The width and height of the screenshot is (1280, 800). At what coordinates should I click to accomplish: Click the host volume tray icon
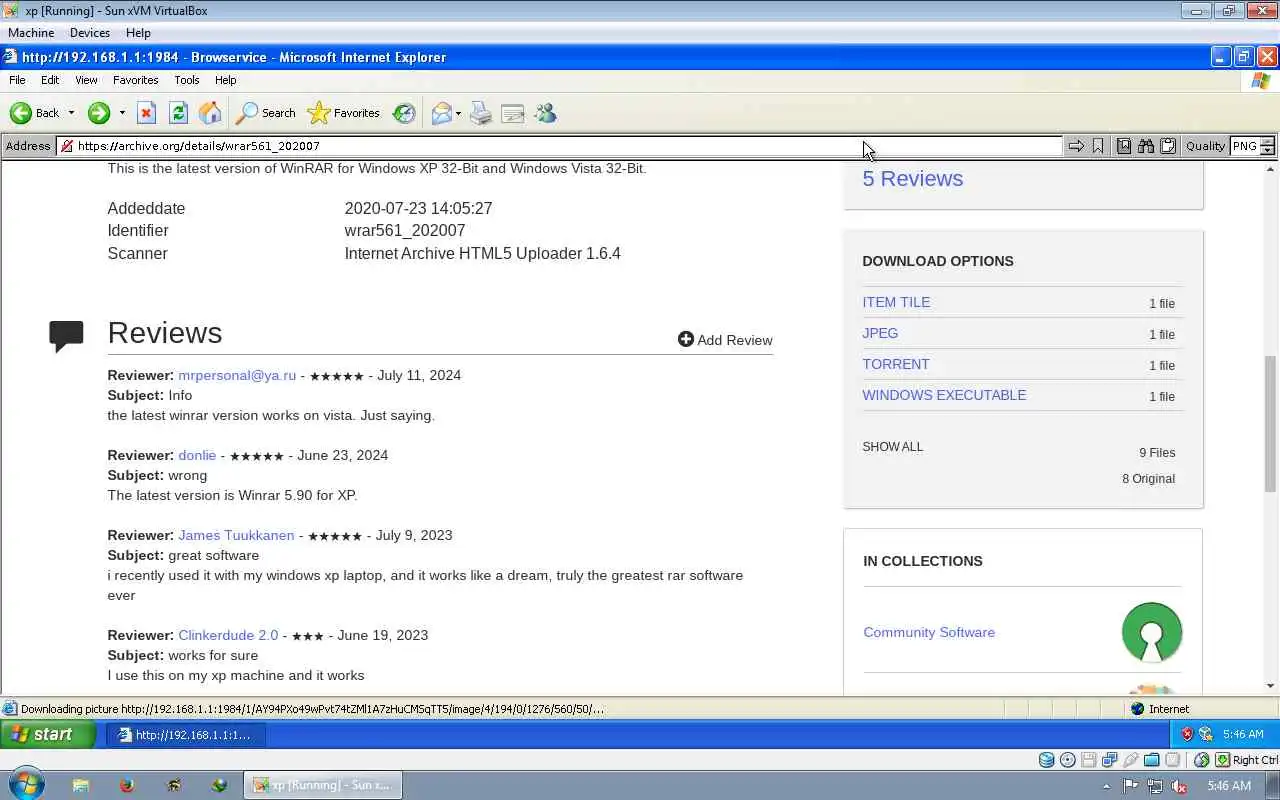pyautogui.click(x=1179, y=786)
